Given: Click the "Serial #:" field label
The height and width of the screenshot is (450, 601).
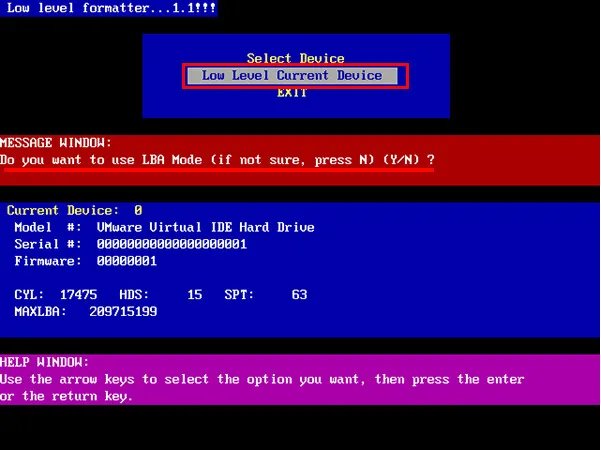Looking at the screenshot, I should point(48,244).
